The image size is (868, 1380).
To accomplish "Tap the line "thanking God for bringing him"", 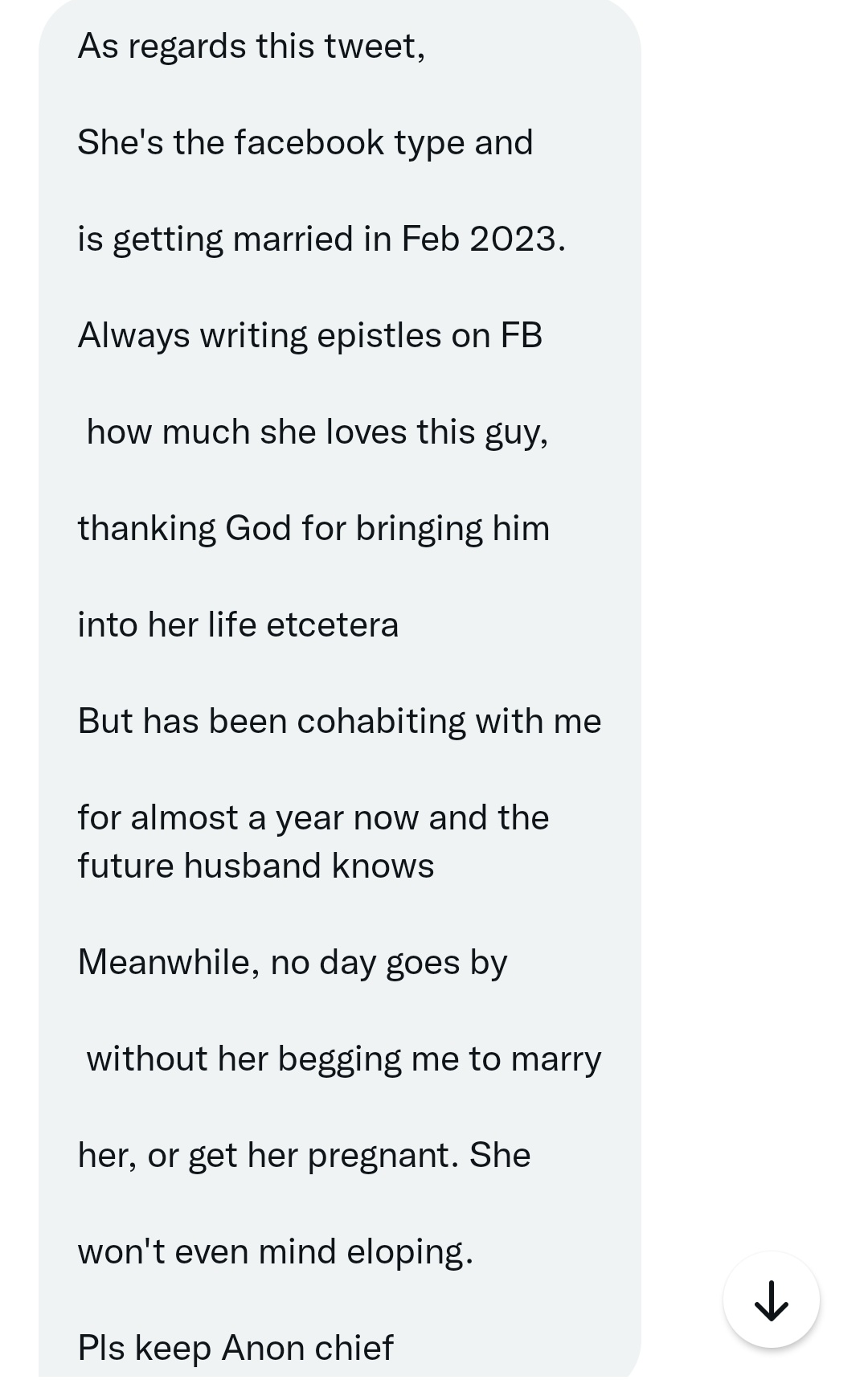I will point(313,529).
